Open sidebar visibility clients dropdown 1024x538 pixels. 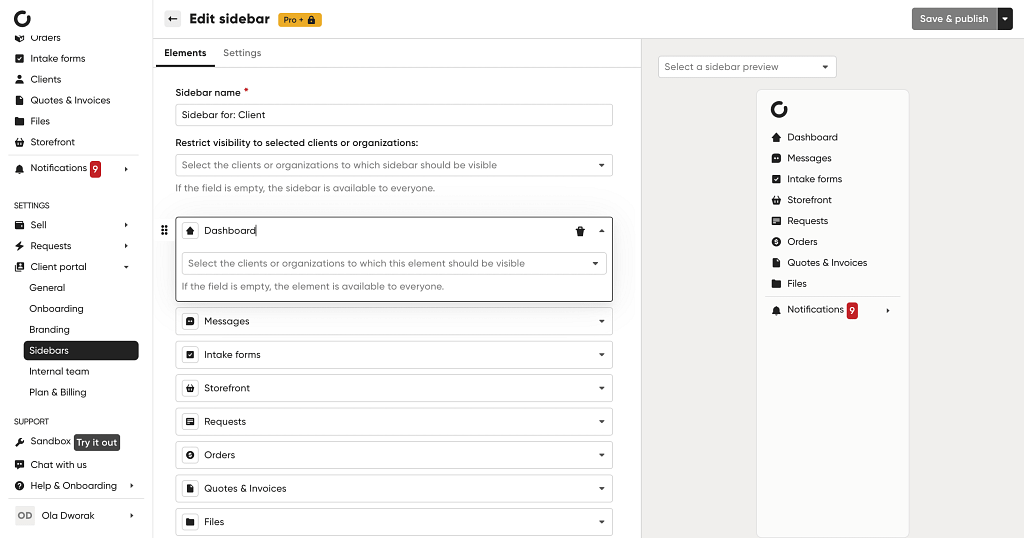[394, 165]
